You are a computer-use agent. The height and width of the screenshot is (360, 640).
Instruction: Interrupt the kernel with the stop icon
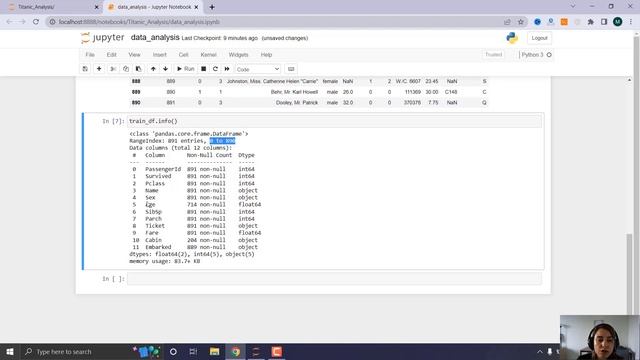coord(203,69)
